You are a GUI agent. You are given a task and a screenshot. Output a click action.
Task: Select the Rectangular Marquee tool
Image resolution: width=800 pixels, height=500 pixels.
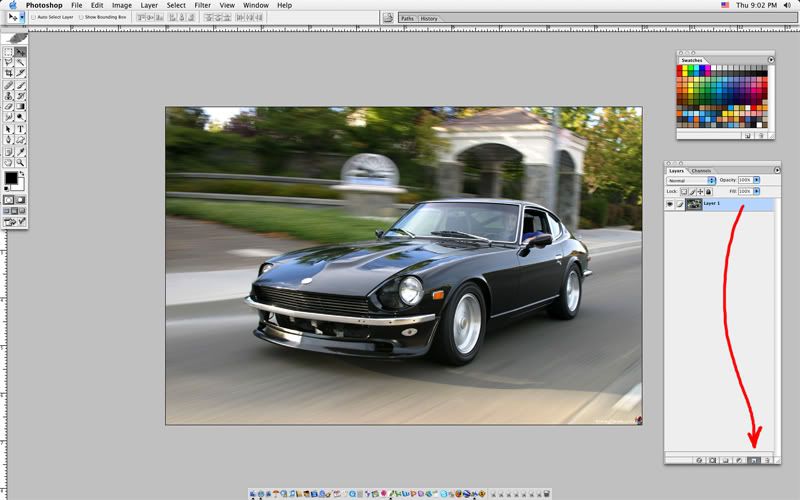(x=9, y=52)
